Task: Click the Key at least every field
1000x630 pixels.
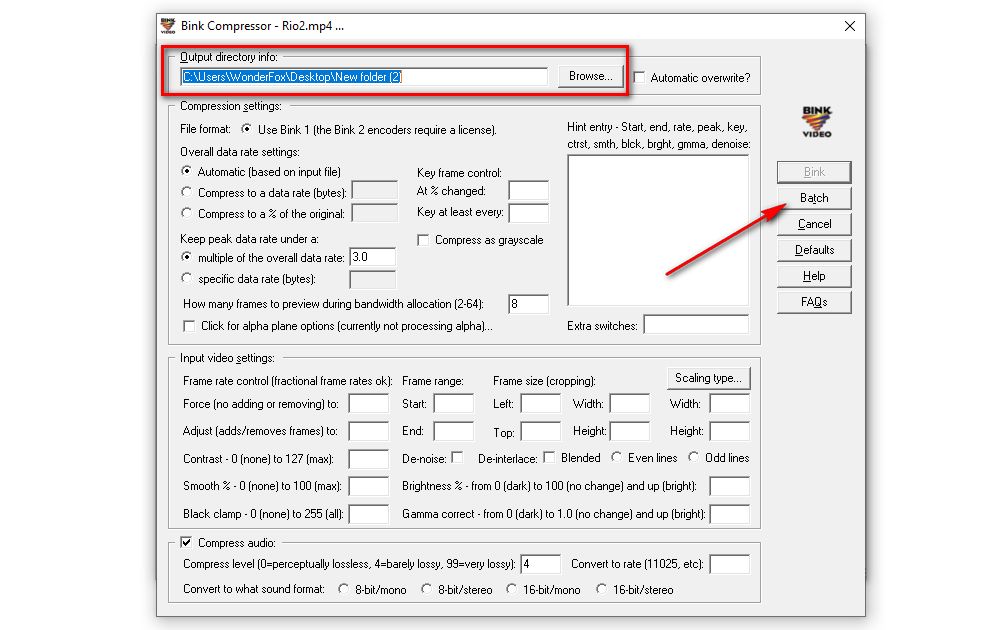Action: 528,212
